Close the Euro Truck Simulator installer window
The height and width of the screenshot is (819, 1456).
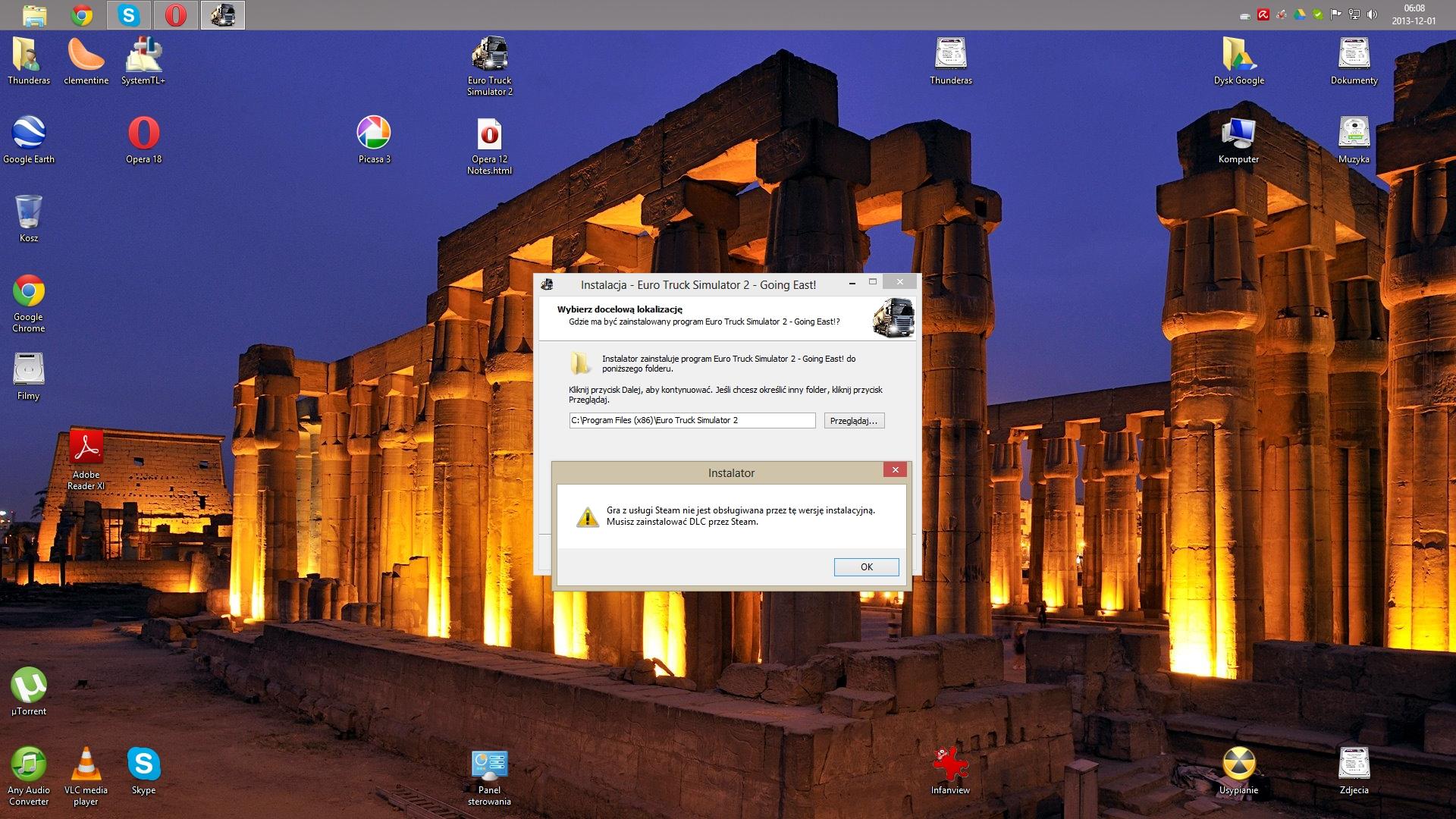[899, 282]
